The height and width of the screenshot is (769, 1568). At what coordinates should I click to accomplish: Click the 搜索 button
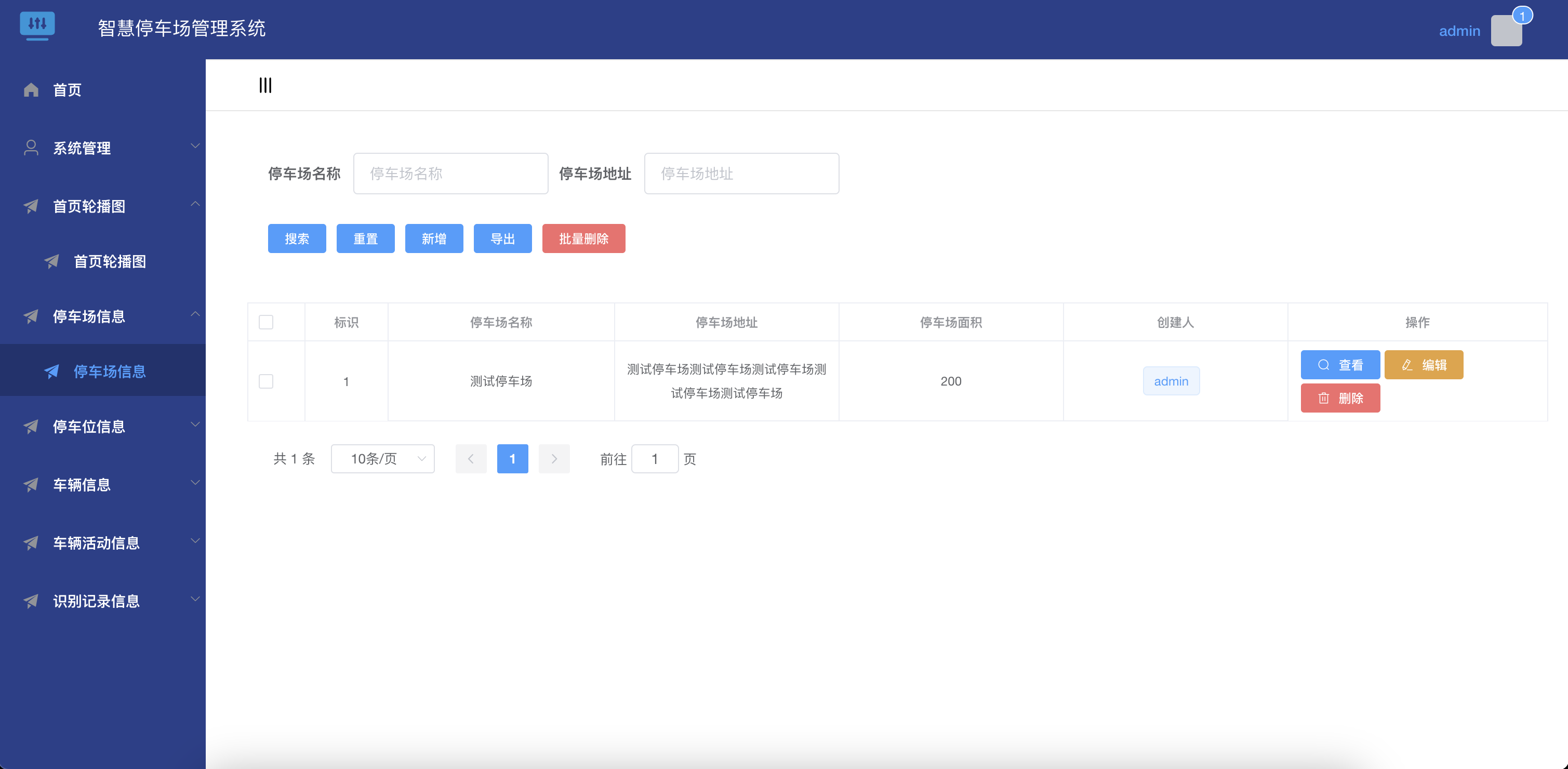(297, 238)
